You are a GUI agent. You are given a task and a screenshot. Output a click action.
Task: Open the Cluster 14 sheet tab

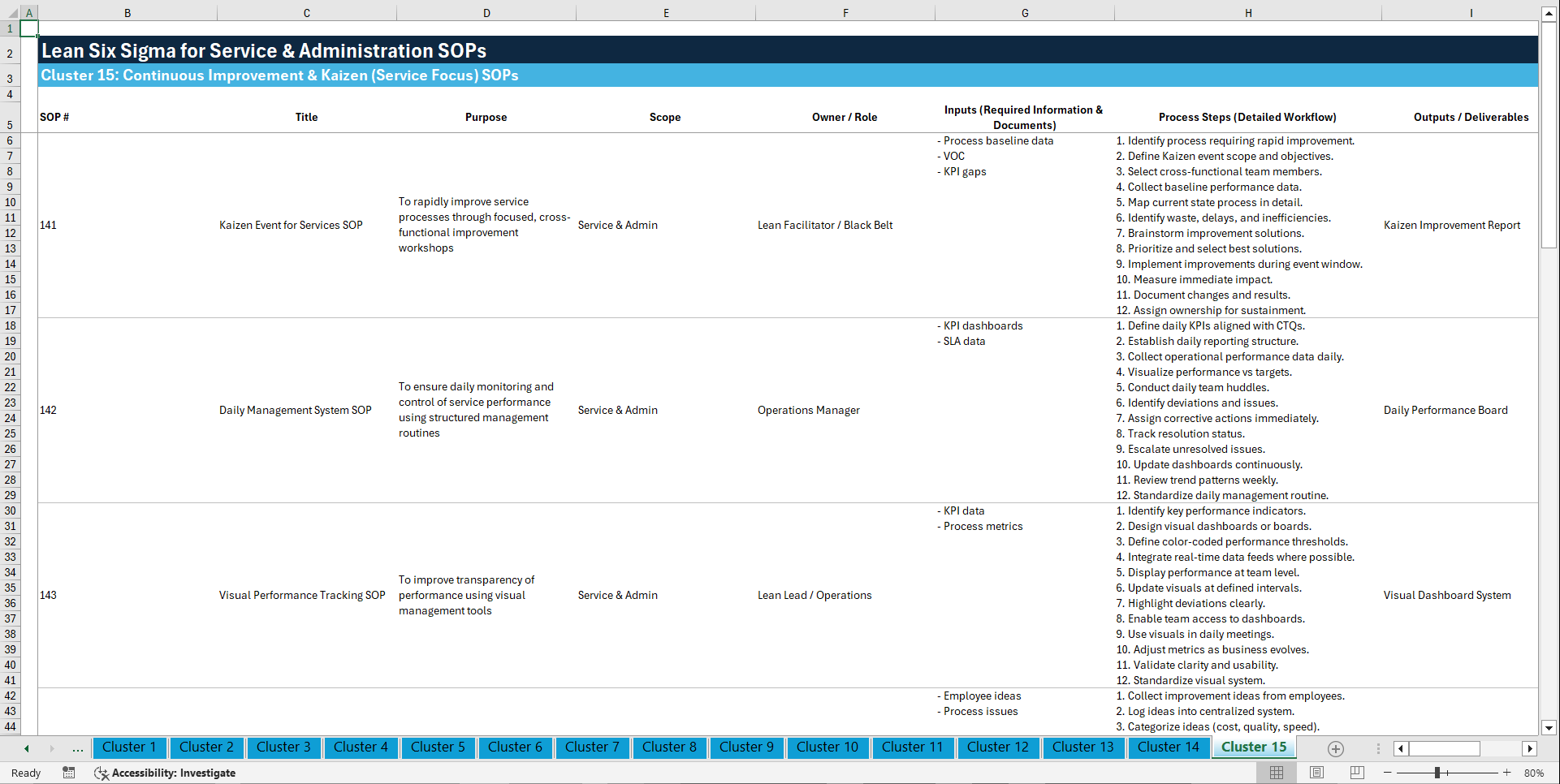[x=1169, y=747]
